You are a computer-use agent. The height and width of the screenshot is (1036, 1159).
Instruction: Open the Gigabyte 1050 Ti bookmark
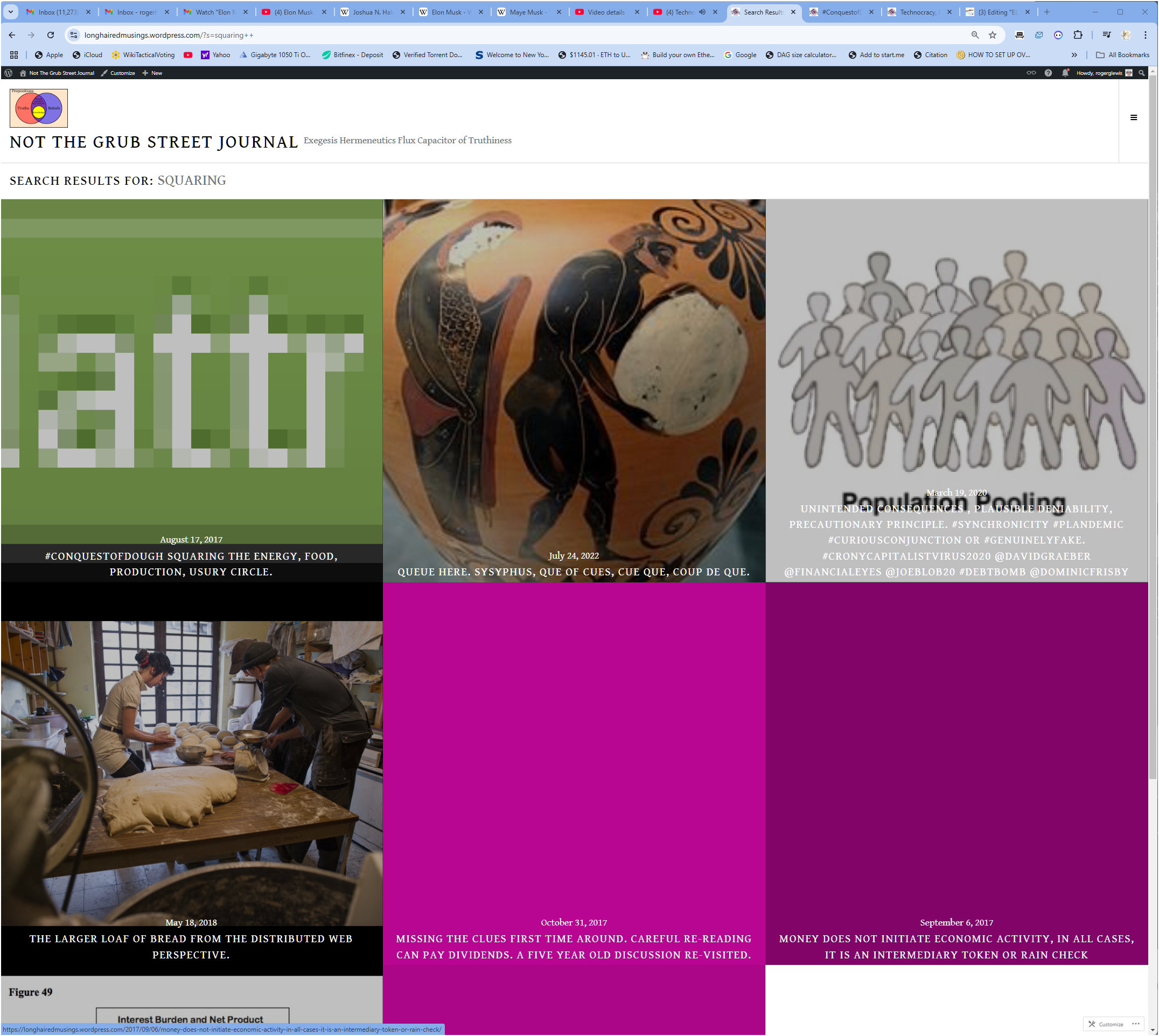[275, 55]
